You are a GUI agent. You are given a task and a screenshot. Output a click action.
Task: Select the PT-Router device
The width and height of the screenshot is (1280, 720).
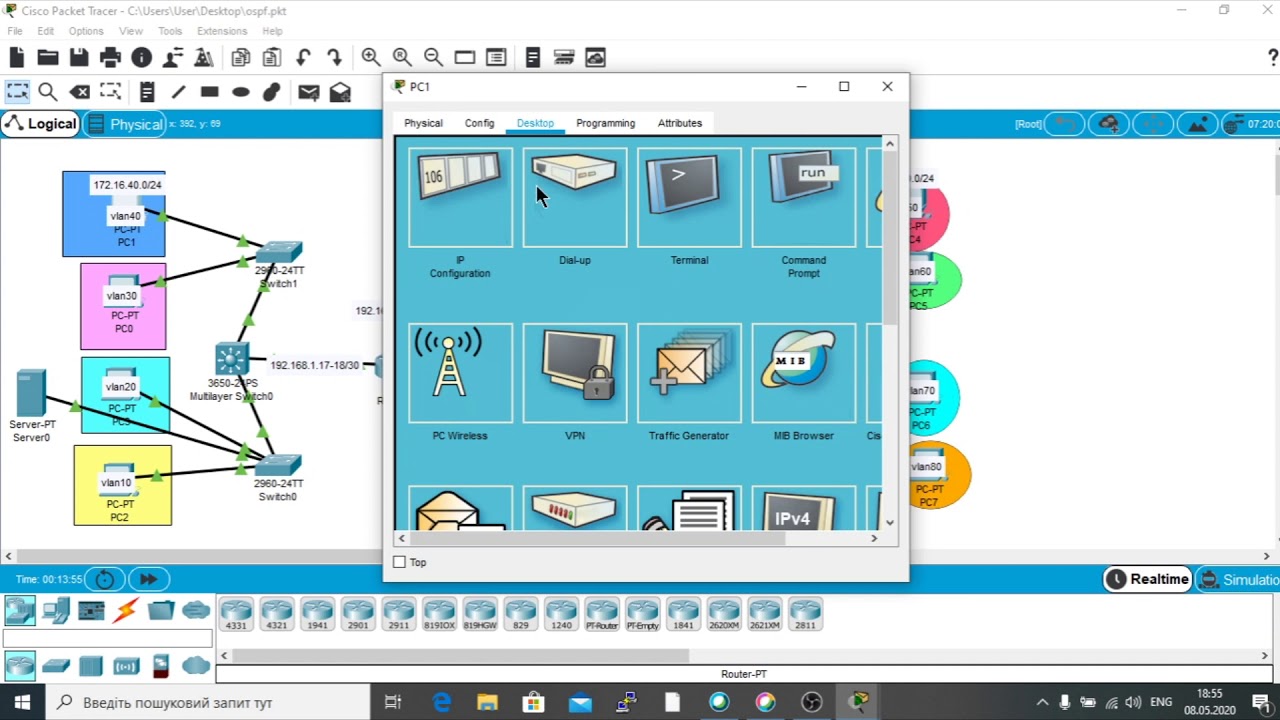(x=602, y=615)
